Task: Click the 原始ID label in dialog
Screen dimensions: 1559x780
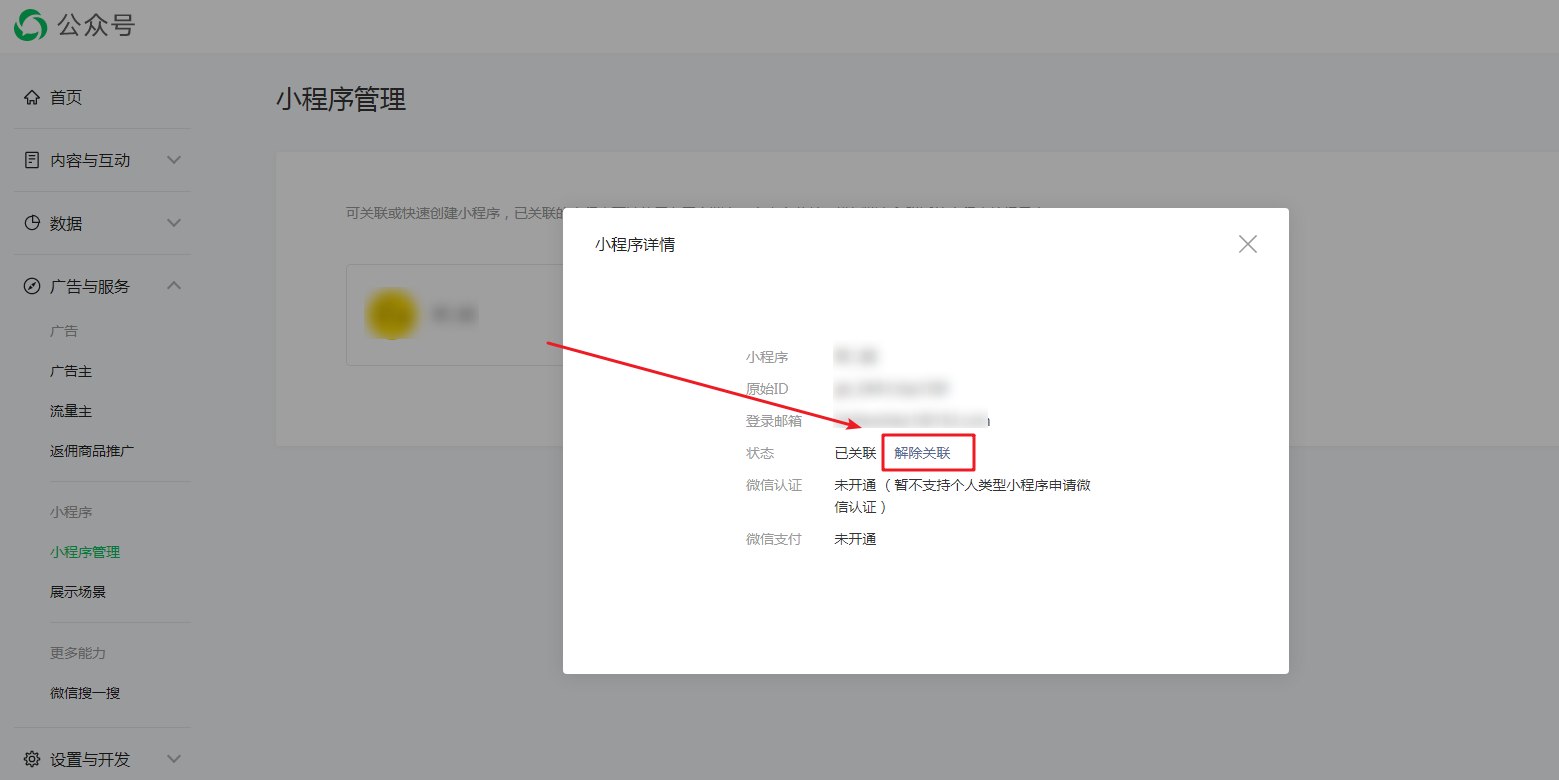Action: [767, 389]
